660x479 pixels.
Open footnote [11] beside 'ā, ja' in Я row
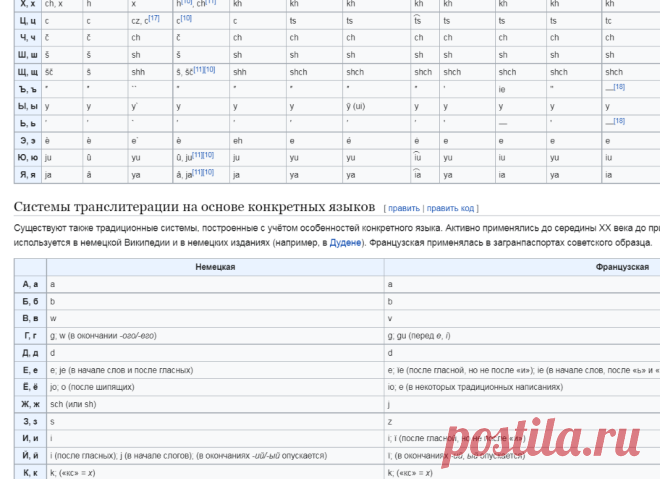198,173
